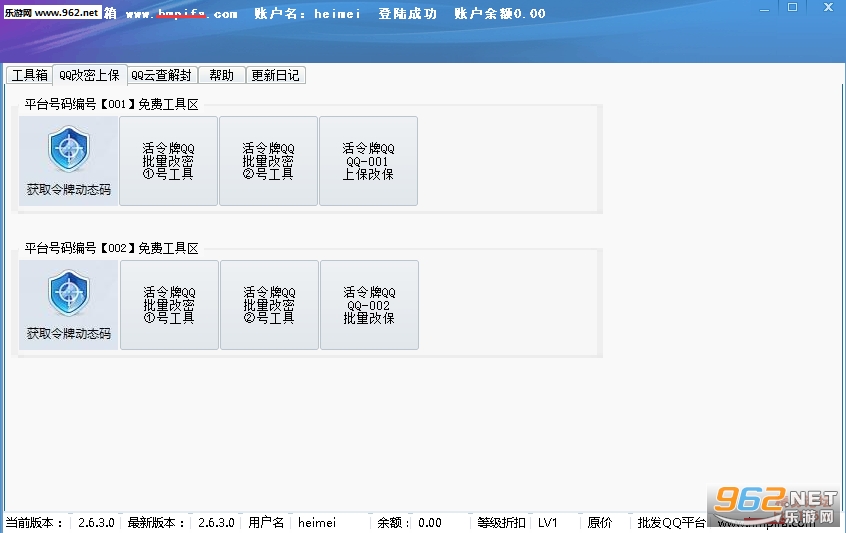Click 批发QQ平台 in the status bar
This screenshot has height=533, width=846.
[x=671, y=522]
